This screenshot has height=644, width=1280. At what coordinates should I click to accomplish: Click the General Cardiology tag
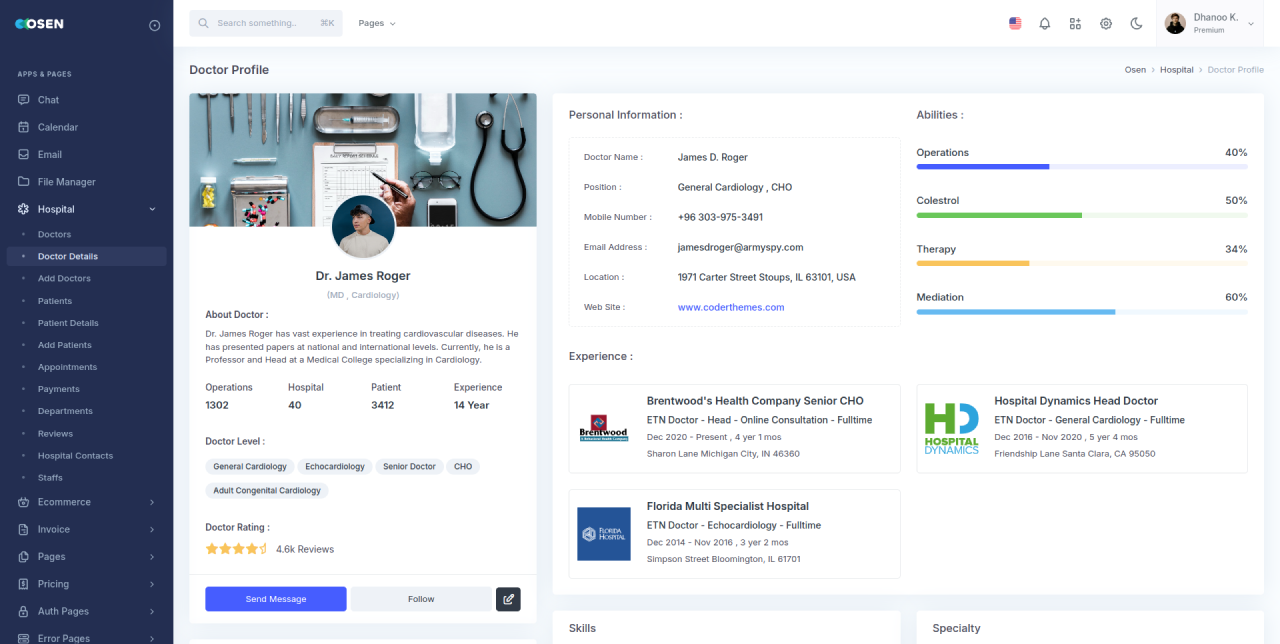250,467
